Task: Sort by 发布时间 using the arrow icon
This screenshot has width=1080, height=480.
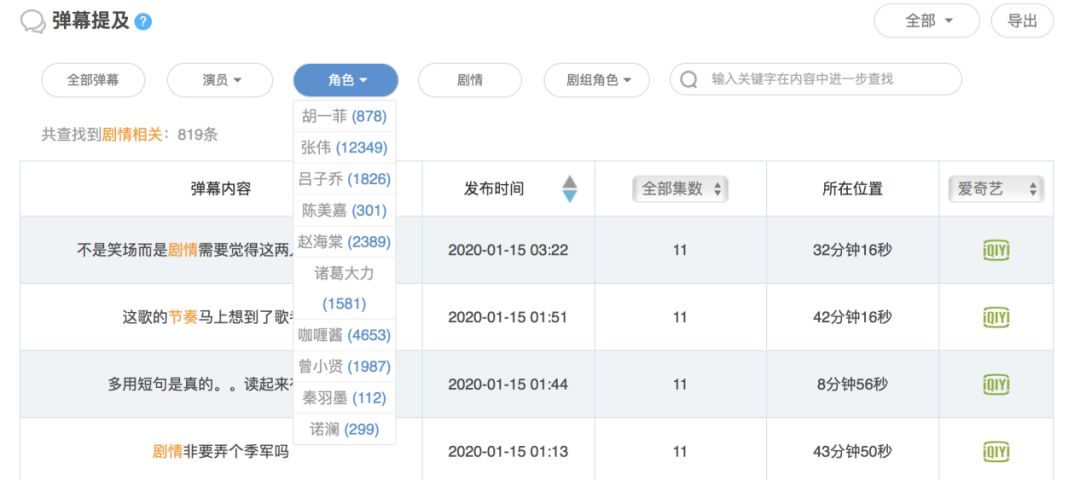Action: pos(569,189)
